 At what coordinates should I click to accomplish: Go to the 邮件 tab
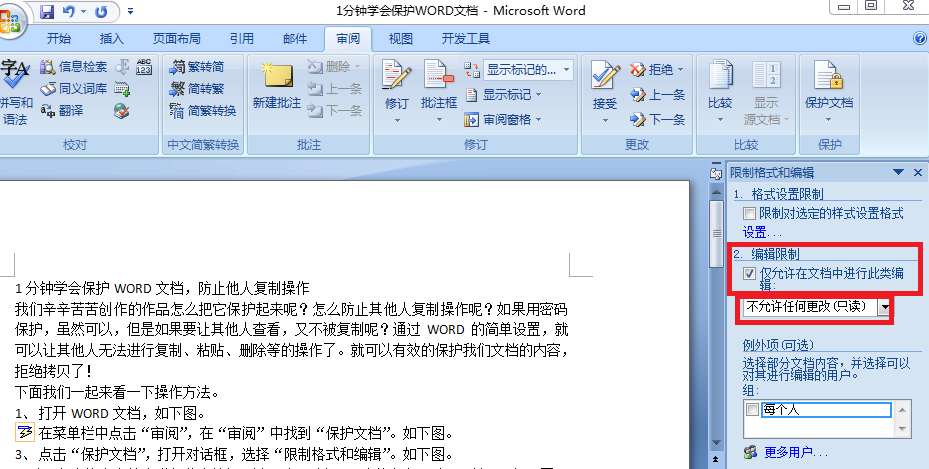click(295, 39)
